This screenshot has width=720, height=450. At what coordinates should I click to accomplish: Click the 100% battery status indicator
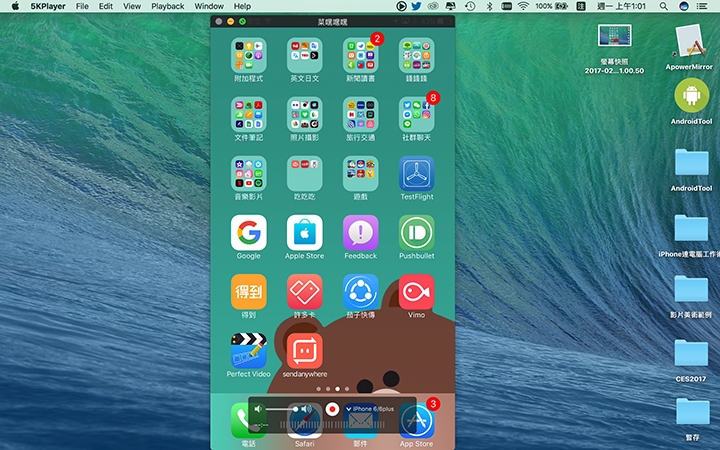[x=551, y=6]
